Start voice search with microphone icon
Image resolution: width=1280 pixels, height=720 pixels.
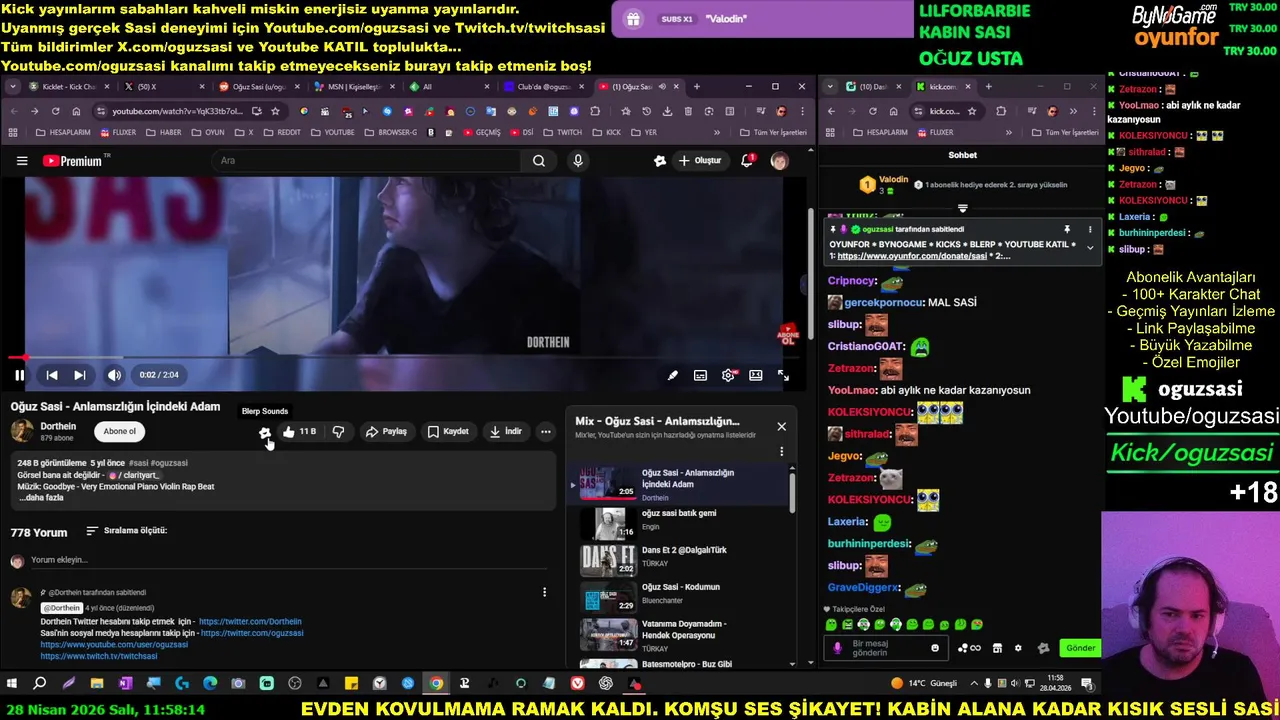coord(578,161)
